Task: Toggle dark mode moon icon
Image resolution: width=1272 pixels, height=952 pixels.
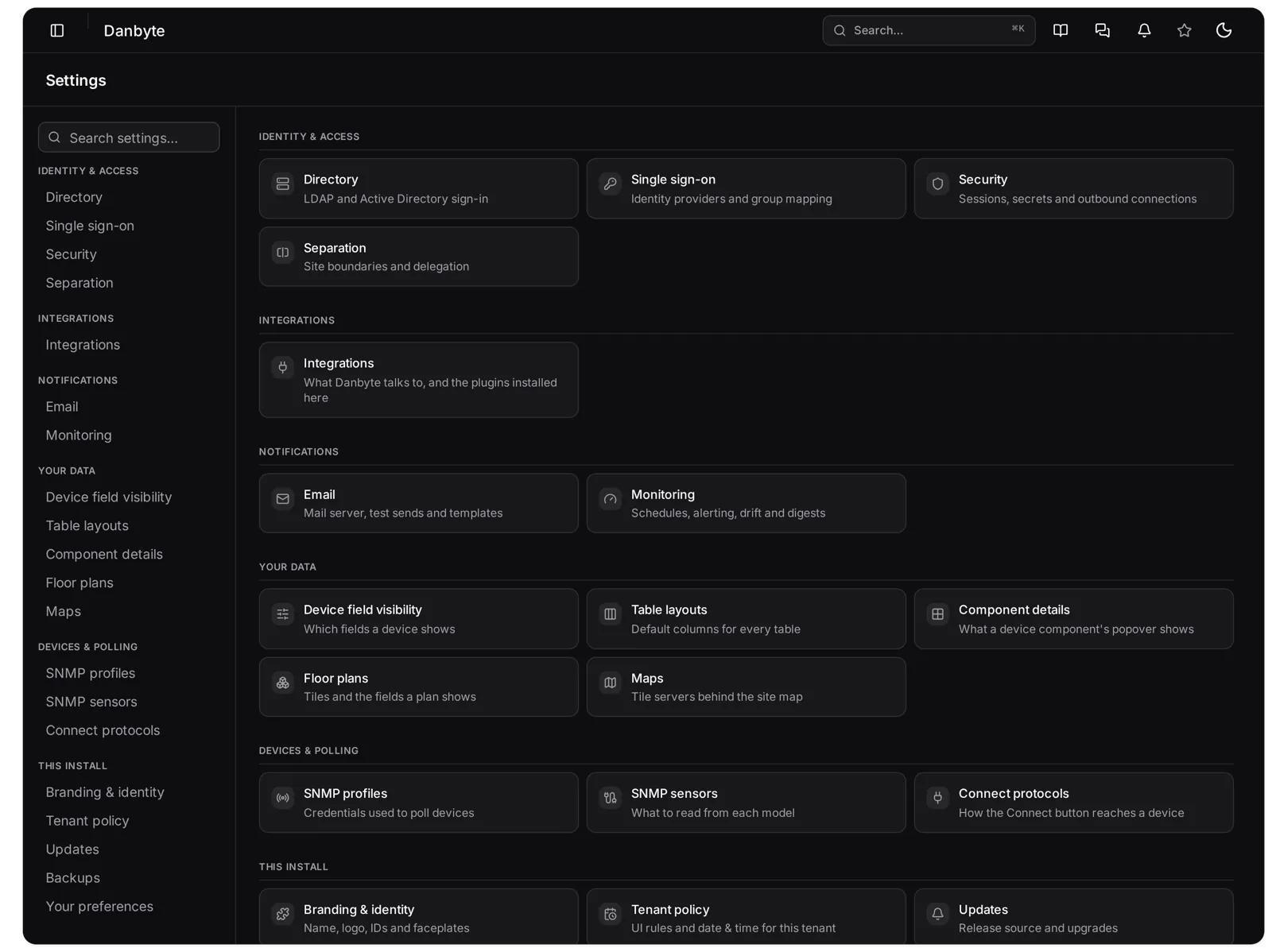Action: tap(1224, 30)
